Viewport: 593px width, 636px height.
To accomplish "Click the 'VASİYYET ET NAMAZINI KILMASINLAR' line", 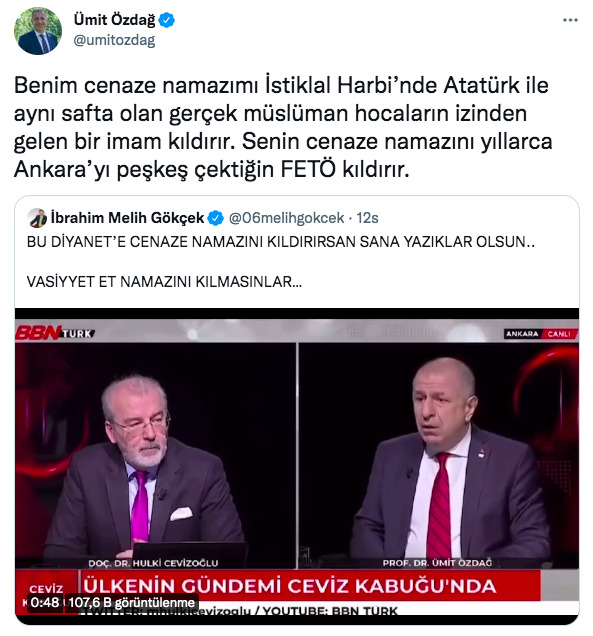I will [164, 281].
